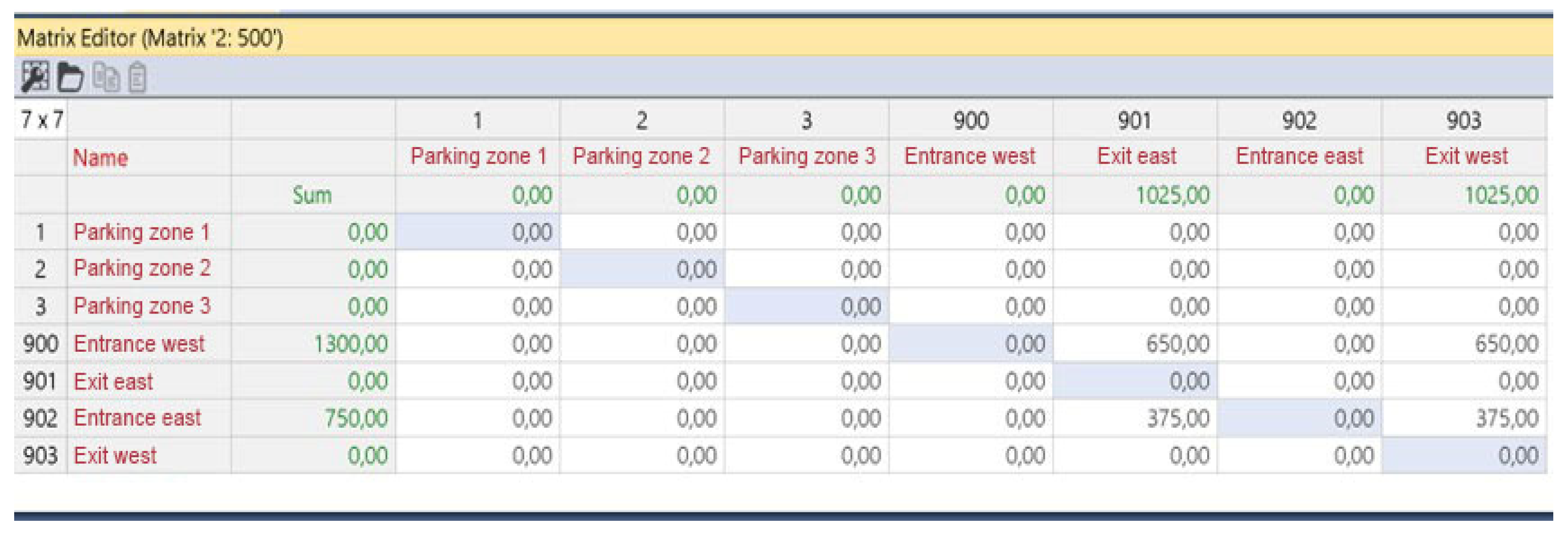Screen dimensions: 1568x536
Task: Select row header 902 Entrance east
Action: pos(137,418)
